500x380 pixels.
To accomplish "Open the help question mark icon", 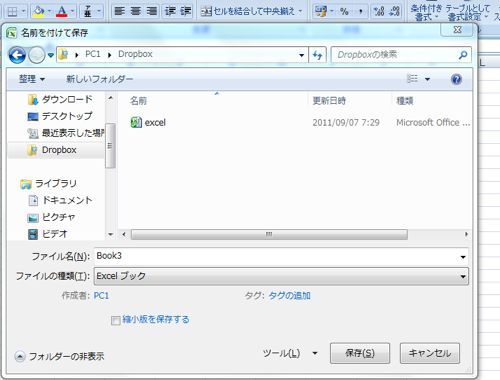I will point(456,79).
